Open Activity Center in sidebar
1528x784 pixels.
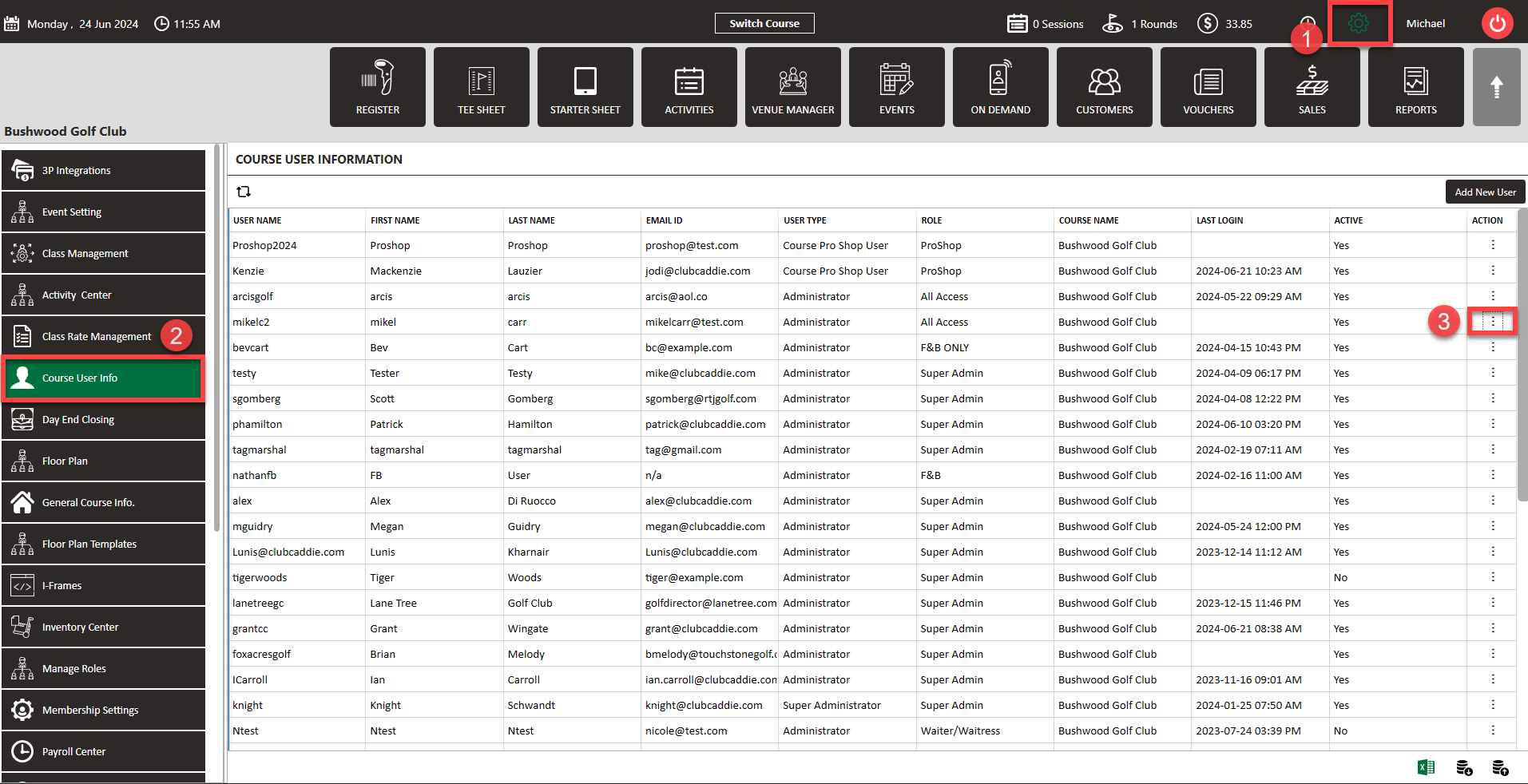[x=104, y=295]
